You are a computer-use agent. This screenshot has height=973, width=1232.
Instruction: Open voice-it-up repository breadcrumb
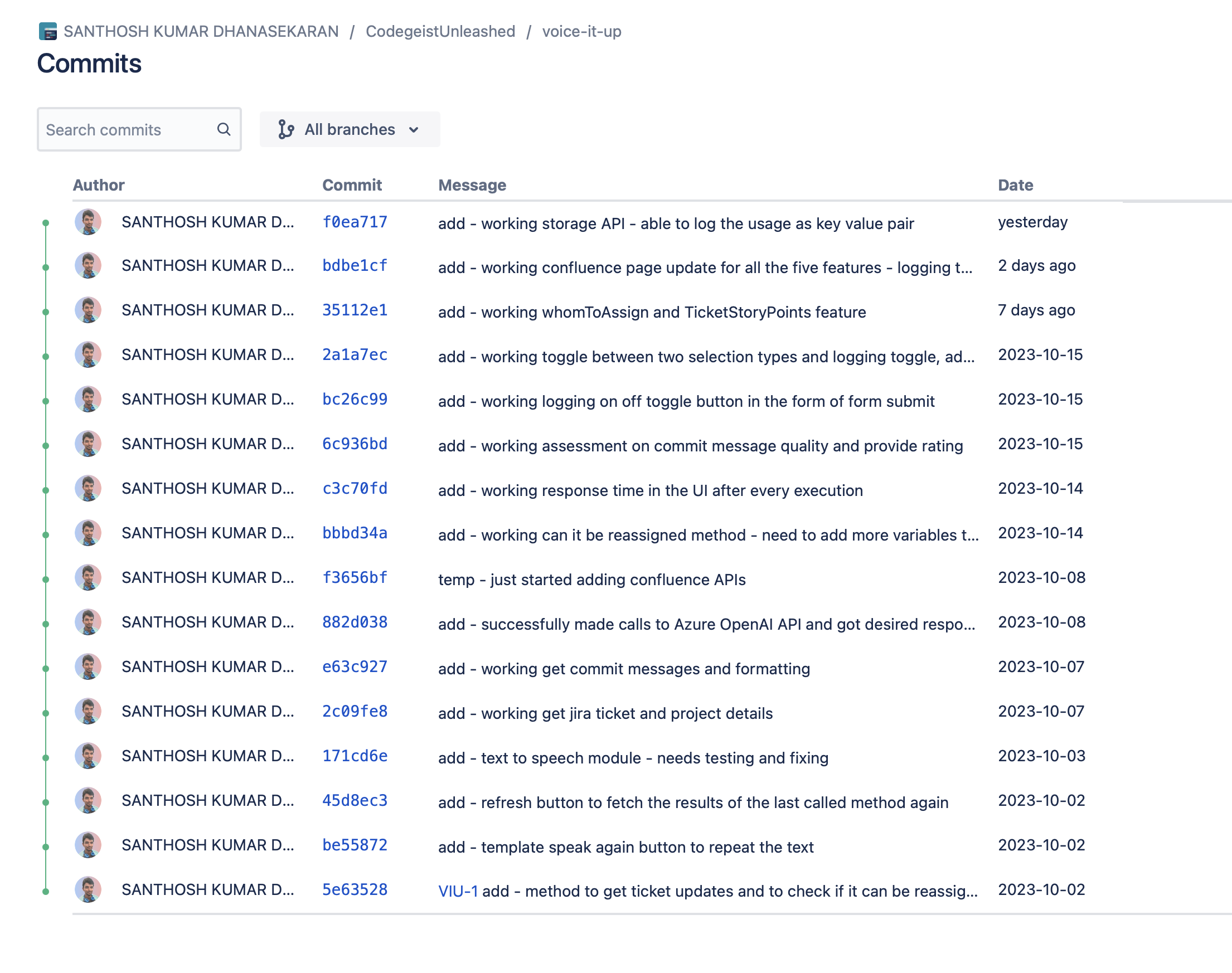point(581,31)
